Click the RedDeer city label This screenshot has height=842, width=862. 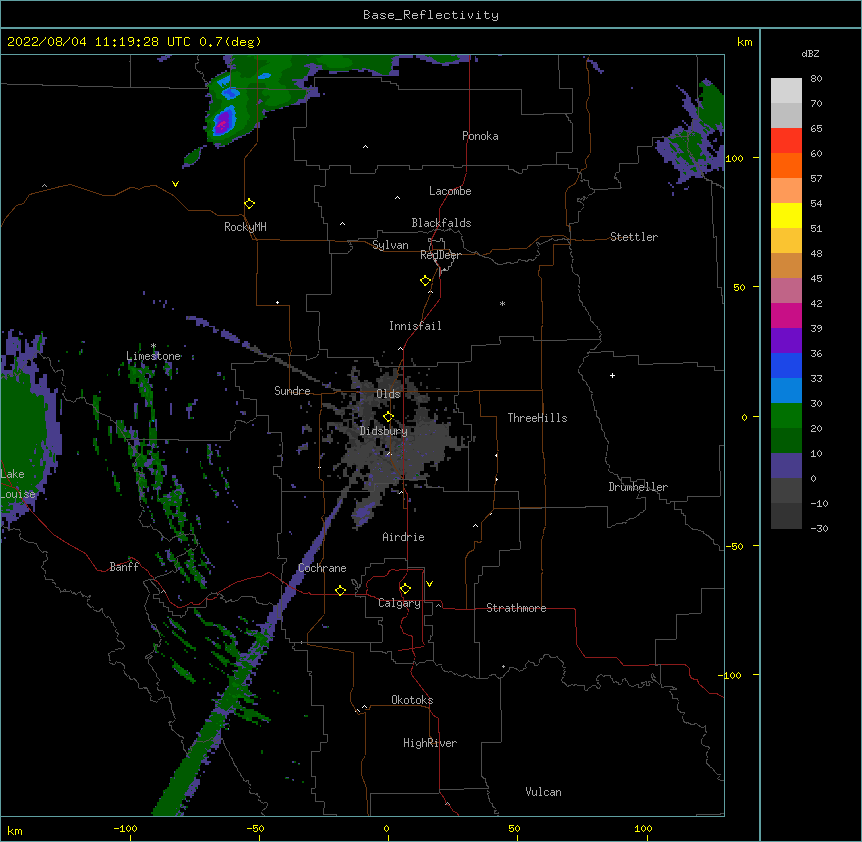pyautogui.click(x=440, y=255)
